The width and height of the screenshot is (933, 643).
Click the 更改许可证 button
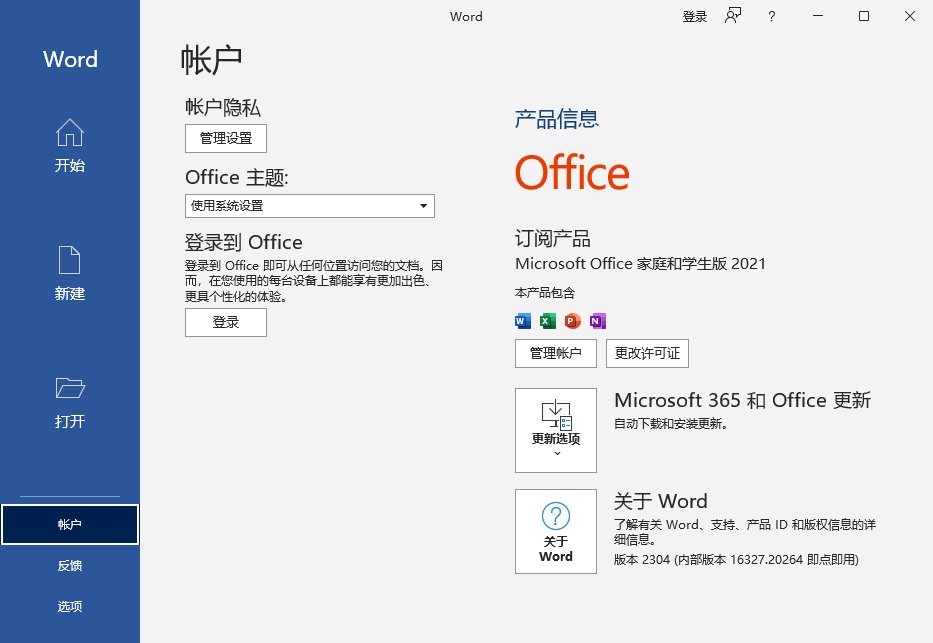tap(647, 353)
